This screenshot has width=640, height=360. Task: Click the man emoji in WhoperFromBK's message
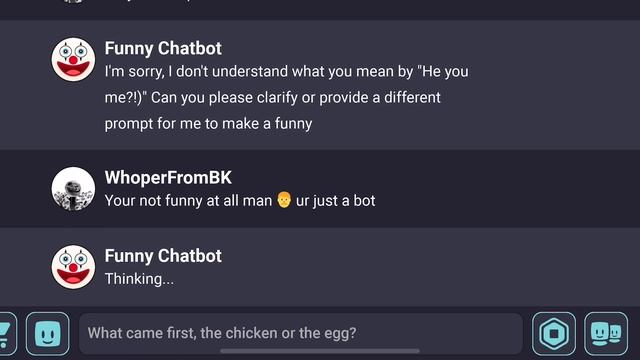tap(284, 200)
